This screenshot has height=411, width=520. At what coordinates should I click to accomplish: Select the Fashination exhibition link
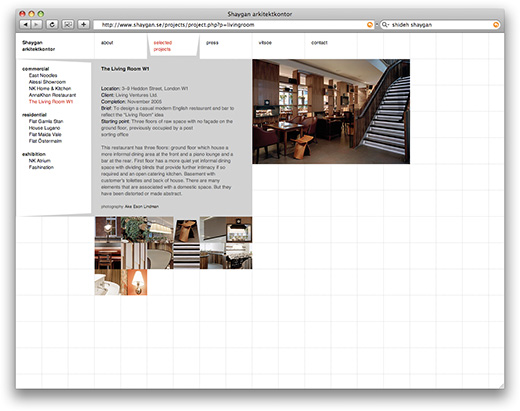(x=41, y=167)
